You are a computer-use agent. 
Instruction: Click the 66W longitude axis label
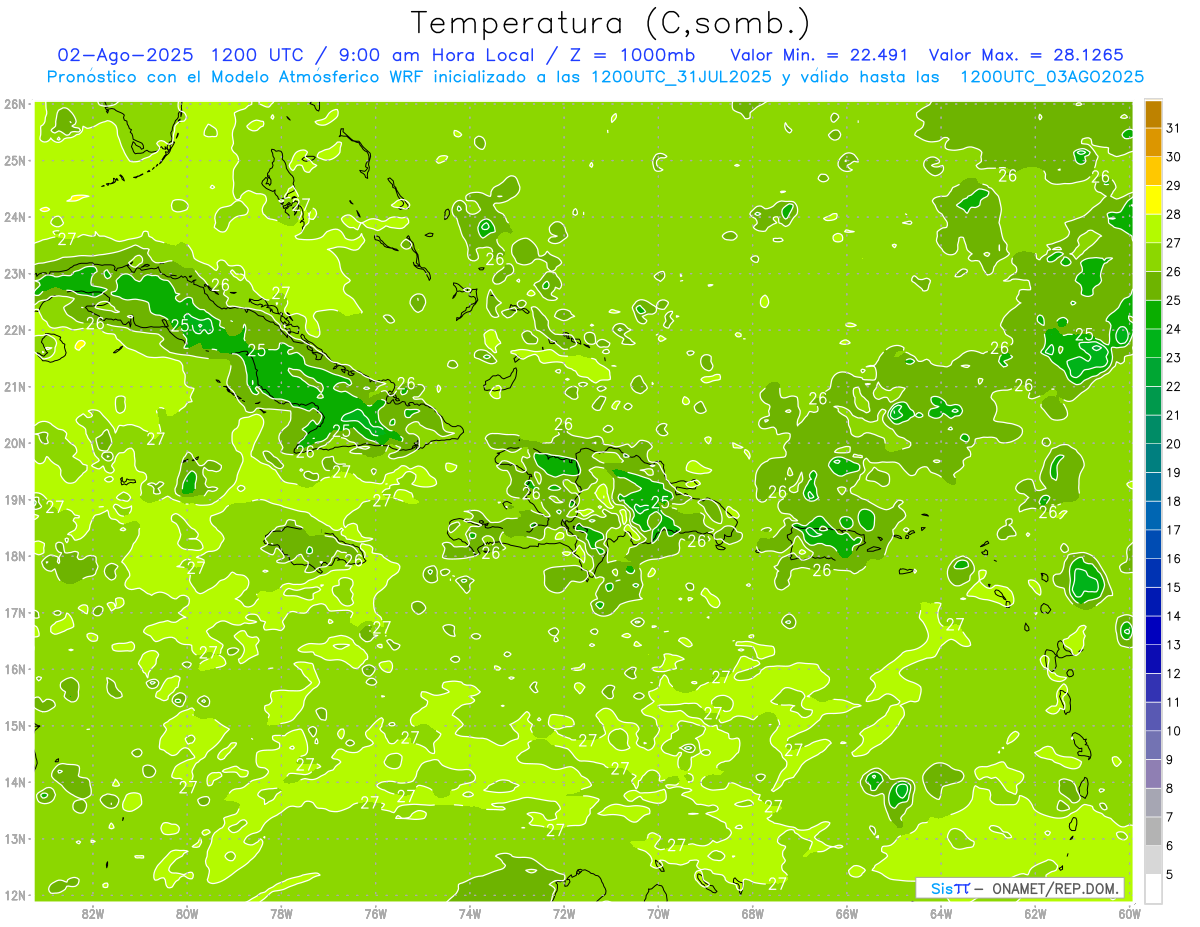click(847, 913)
